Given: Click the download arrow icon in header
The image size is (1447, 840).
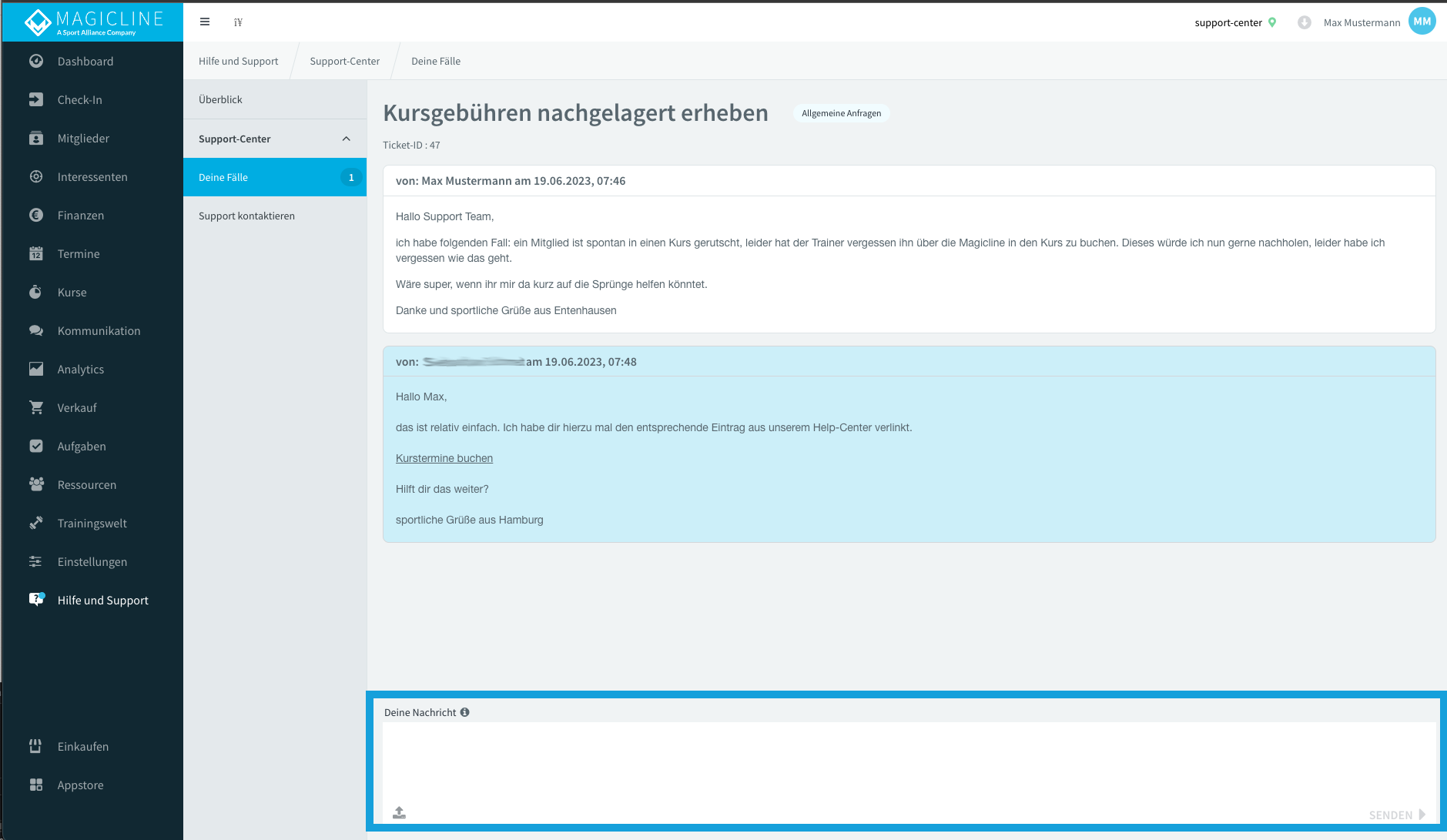Looking at the screenshot, I should [x=1304, y=22].
